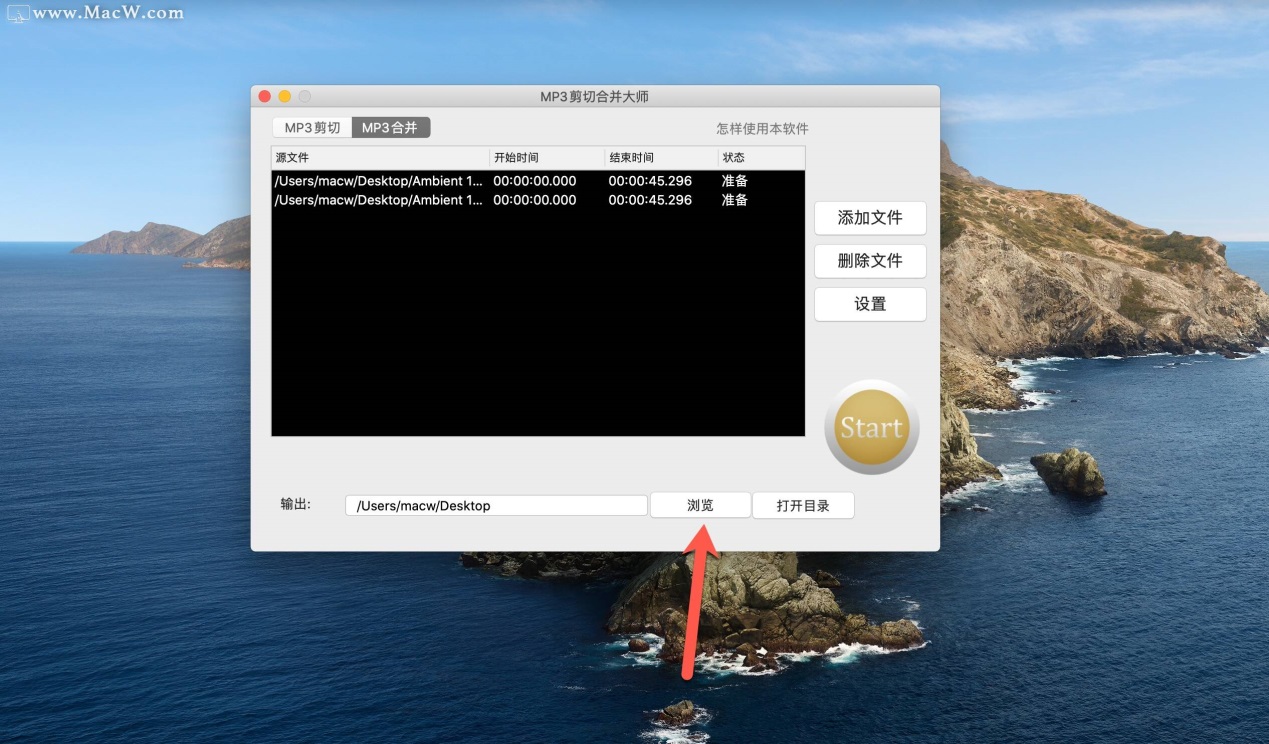Focus the 输出 path input field

tap(496, 506)
